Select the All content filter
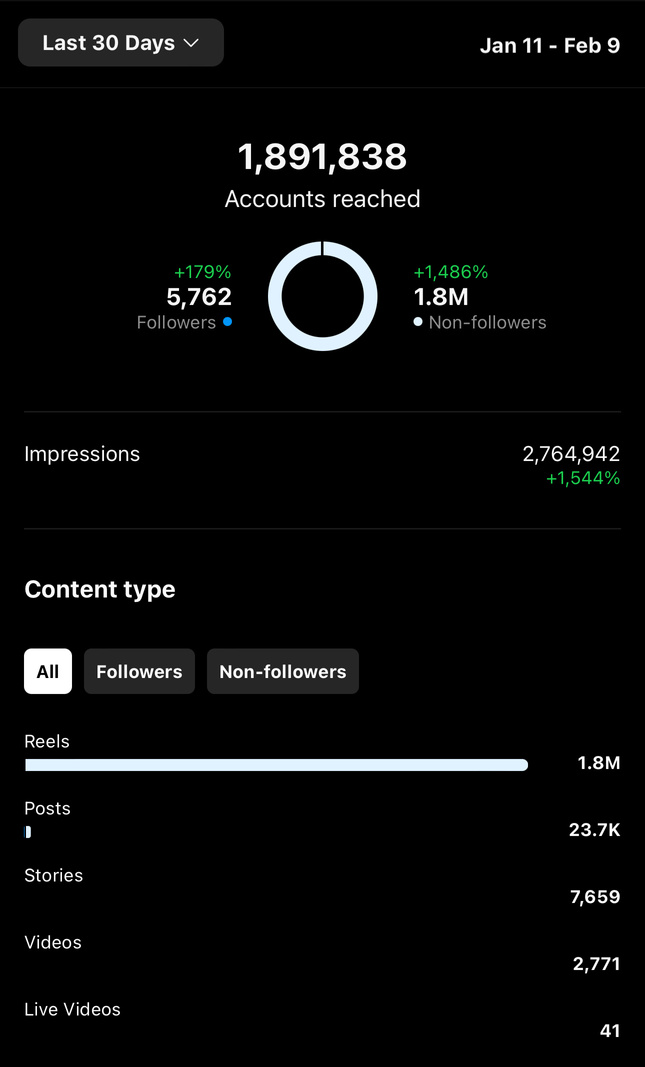 tap(48, 672)
